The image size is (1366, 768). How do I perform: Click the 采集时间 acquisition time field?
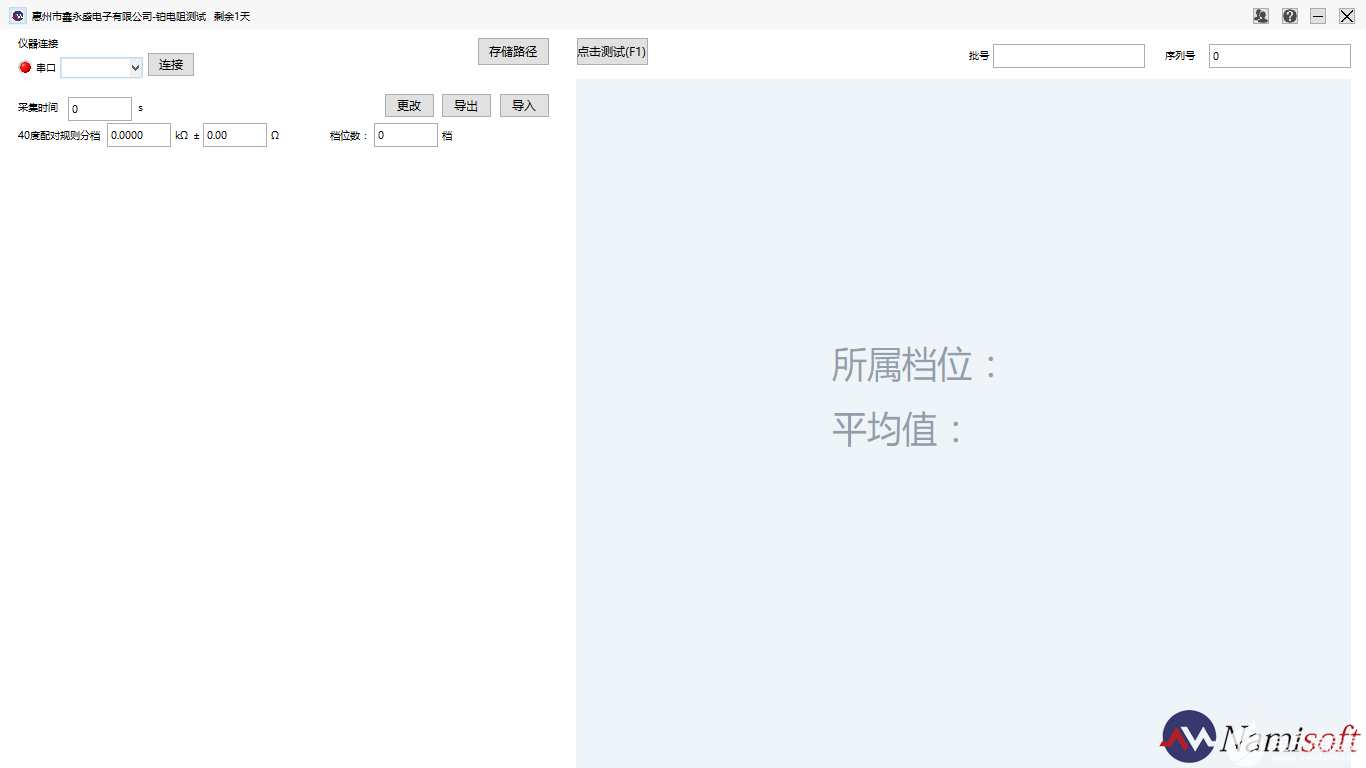tap(100, 109)
